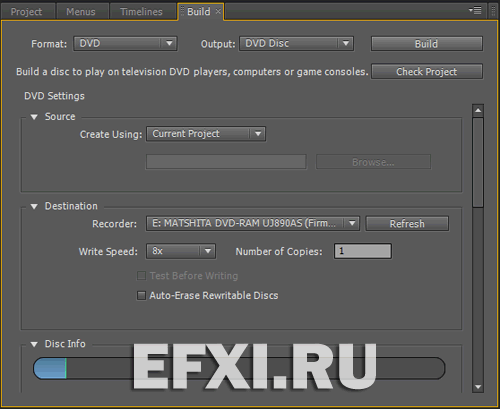Open the Output DVD Disc dropdown
Image resolution: width=500 pixels, height=409 pixels.
pos(296,43)
